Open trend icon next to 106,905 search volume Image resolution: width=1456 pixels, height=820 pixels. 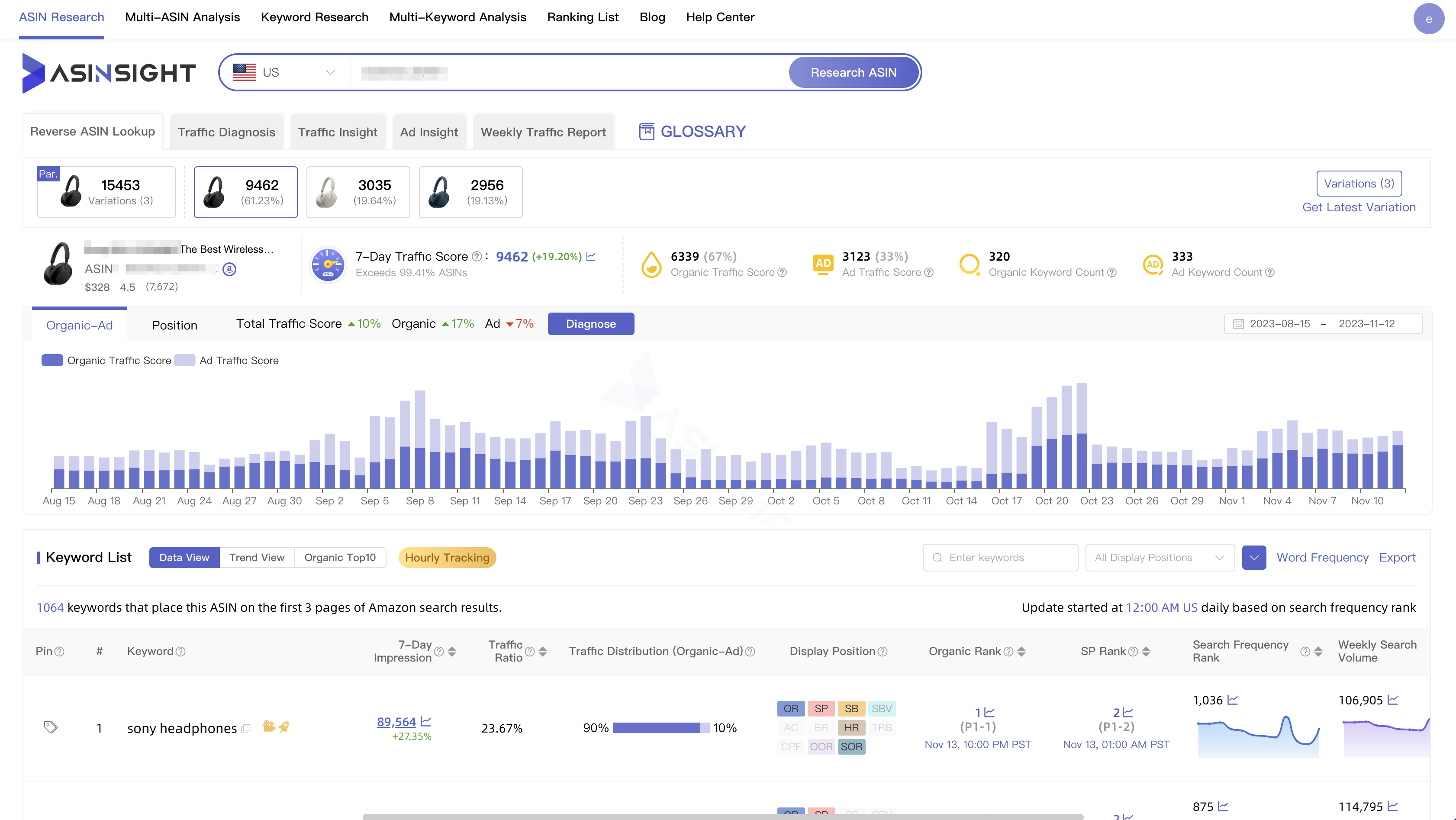[1393, 700]
